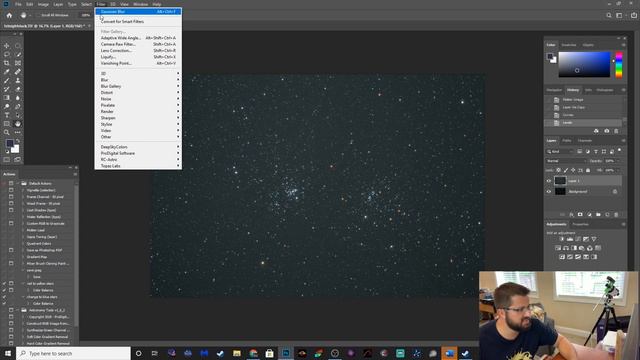Expand the Topaz Labs submenu
The image size is (640, 360).
click(x=138, y=166)
